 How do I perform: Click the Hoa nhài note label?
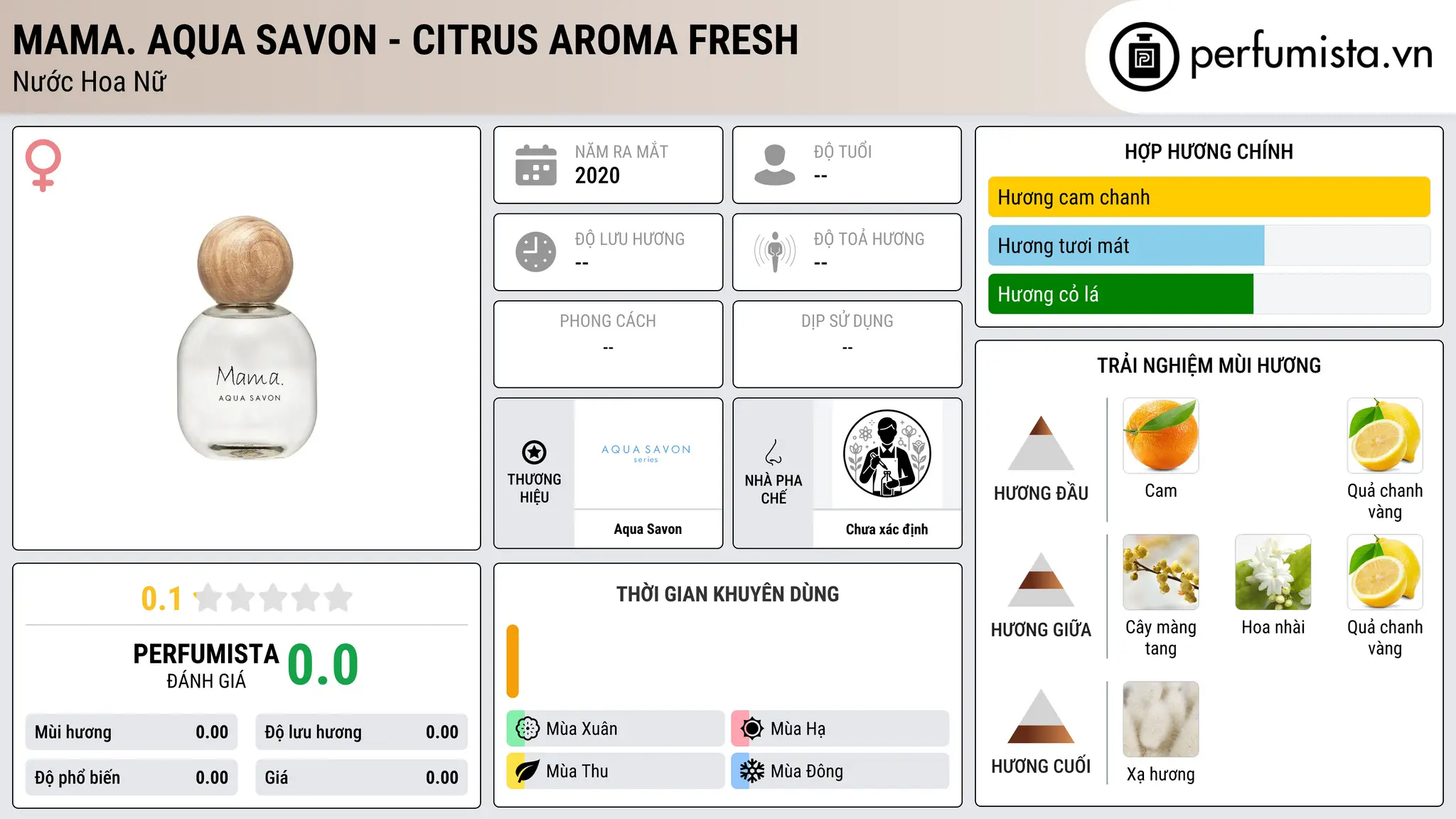1273,627
